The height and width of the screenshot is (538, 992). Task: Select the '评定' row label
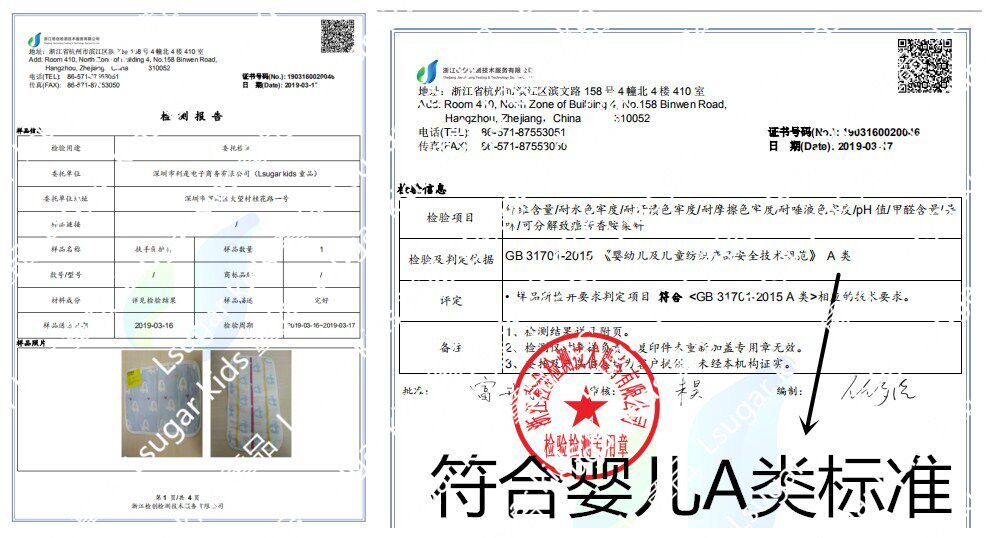(x=450, y=301)
